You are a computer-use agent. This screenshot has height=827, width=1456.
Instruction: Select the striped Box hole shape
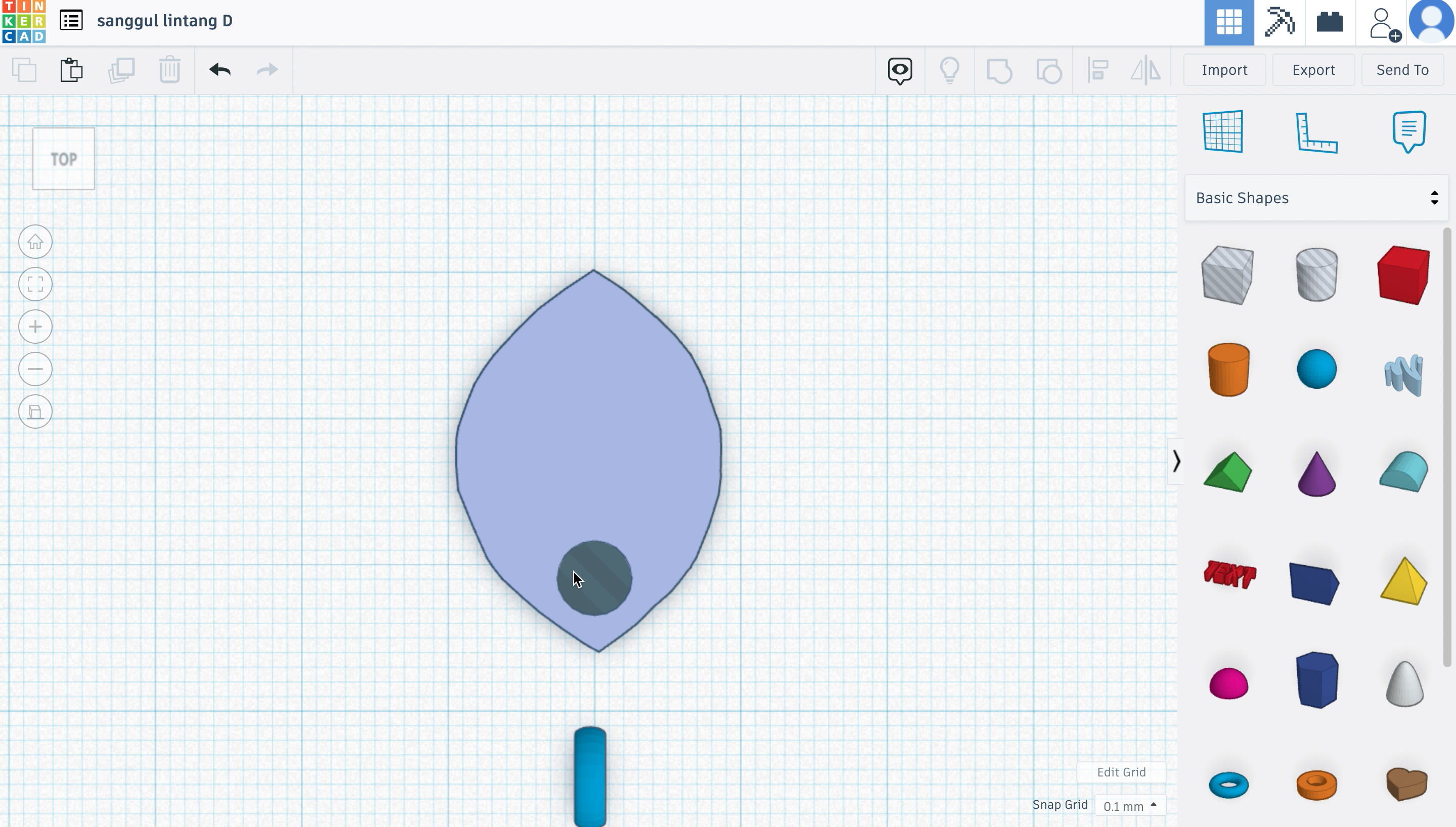tap(1227, 275)
